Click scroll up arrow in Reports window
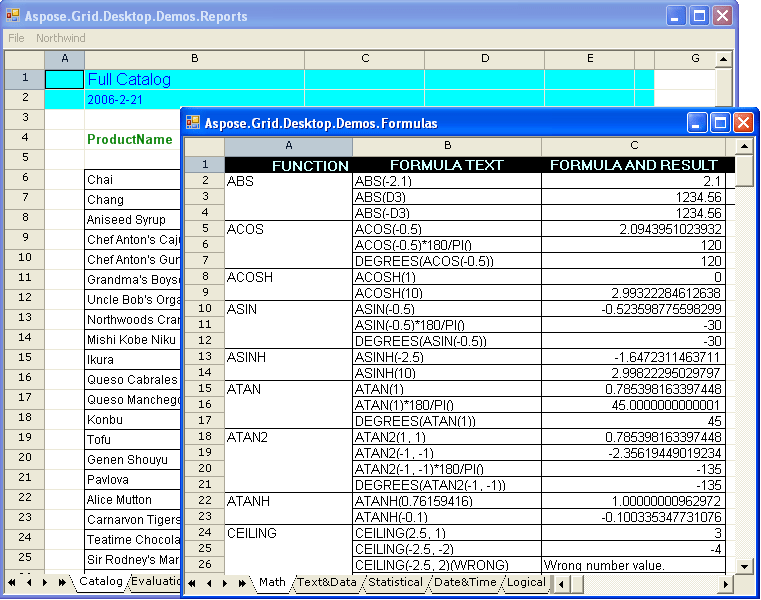 pyautogui.click(x=723, y=59)
